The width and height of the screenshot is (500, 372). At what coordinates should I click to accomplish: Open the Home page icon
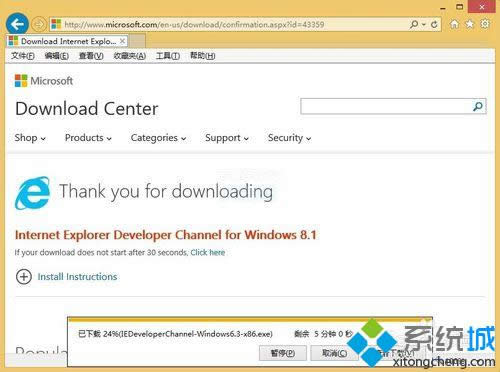[x=454, y=24]
